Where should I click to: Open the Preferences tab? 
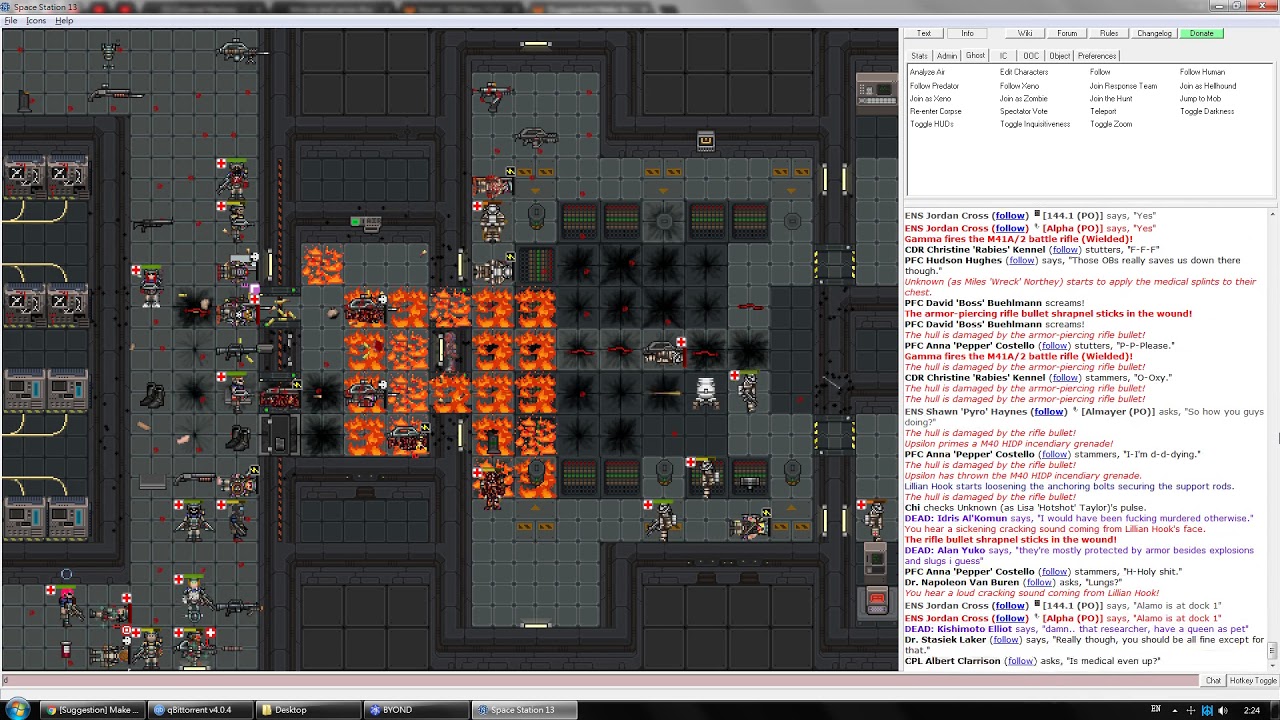[x=1097, y=56]
